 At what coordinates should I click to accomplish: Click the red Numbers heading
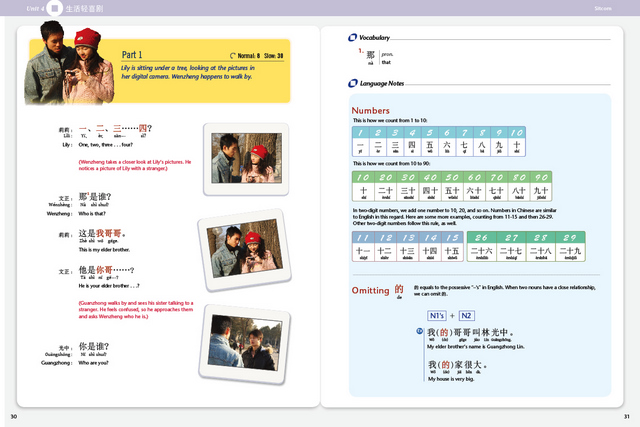pyautogui.click(x=371, y=111)
